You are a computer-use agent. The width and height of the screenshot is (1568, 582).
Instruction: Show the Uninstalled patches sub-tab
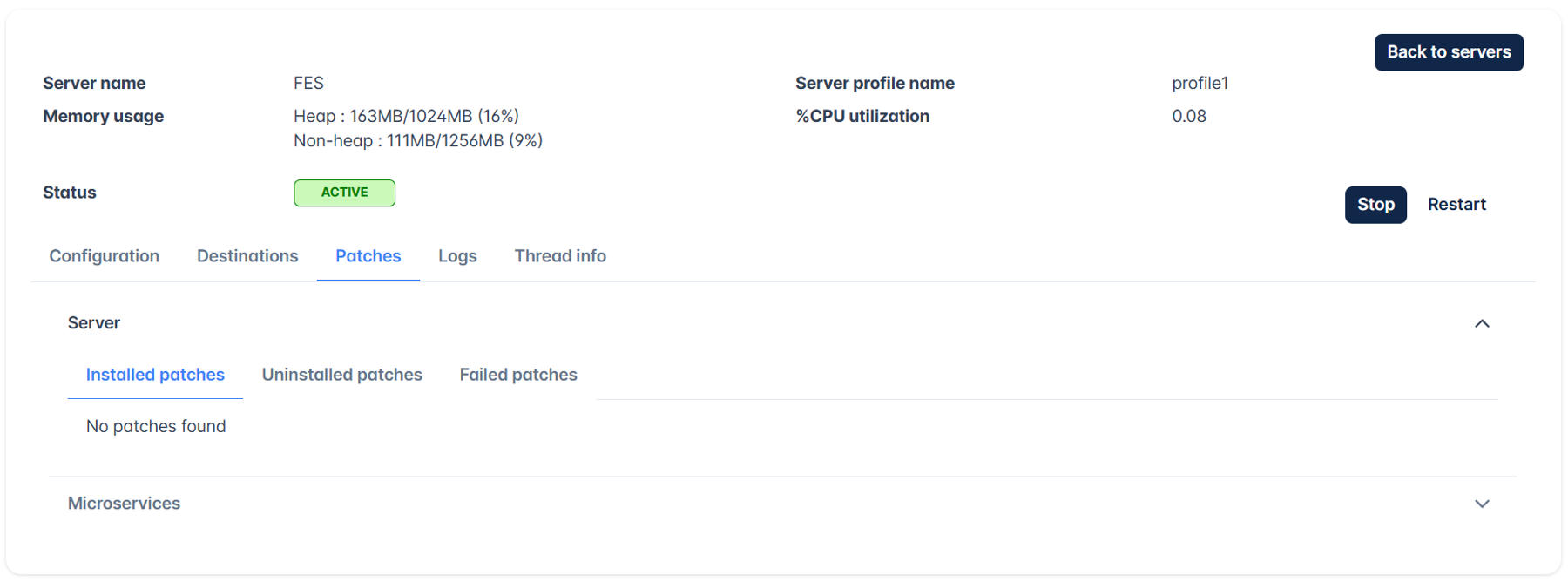coord(342,375)
